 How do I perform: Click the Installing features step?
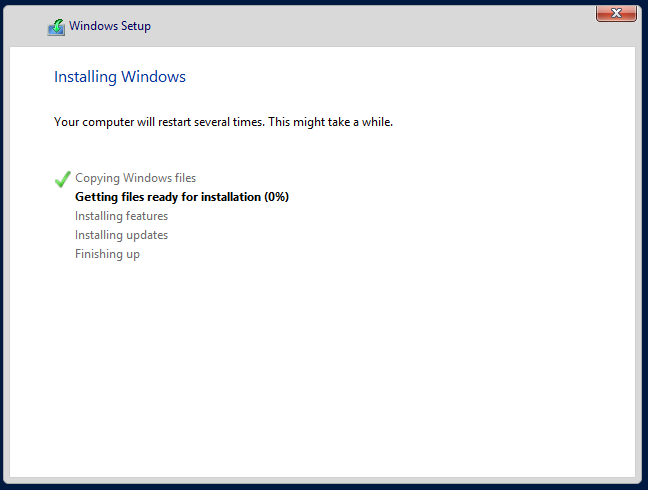[122, 216]
